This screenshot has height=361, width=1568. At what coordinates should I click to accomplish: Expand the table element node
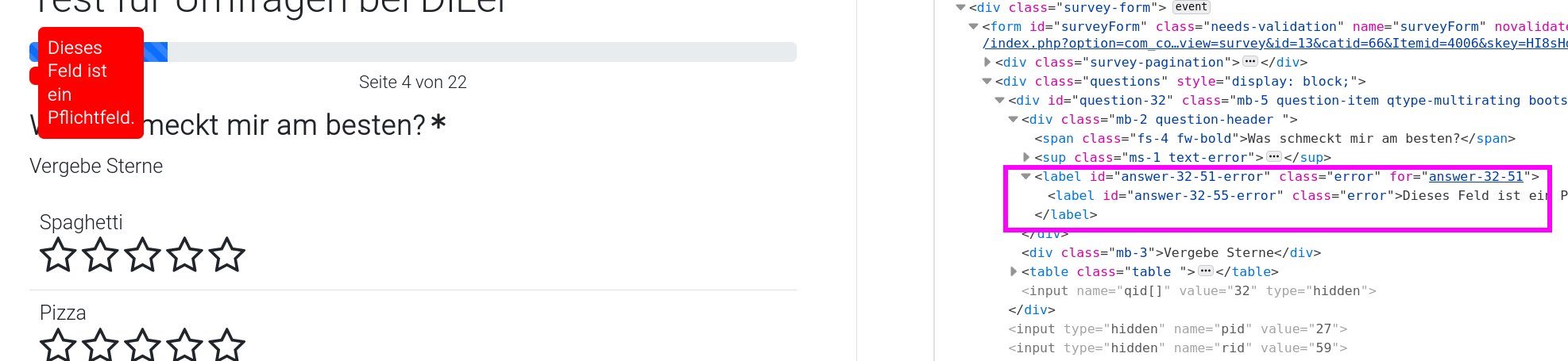[1014, 271]
